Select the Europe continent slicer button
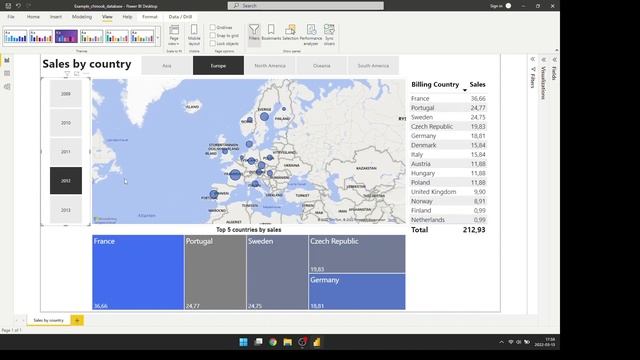 218,66
